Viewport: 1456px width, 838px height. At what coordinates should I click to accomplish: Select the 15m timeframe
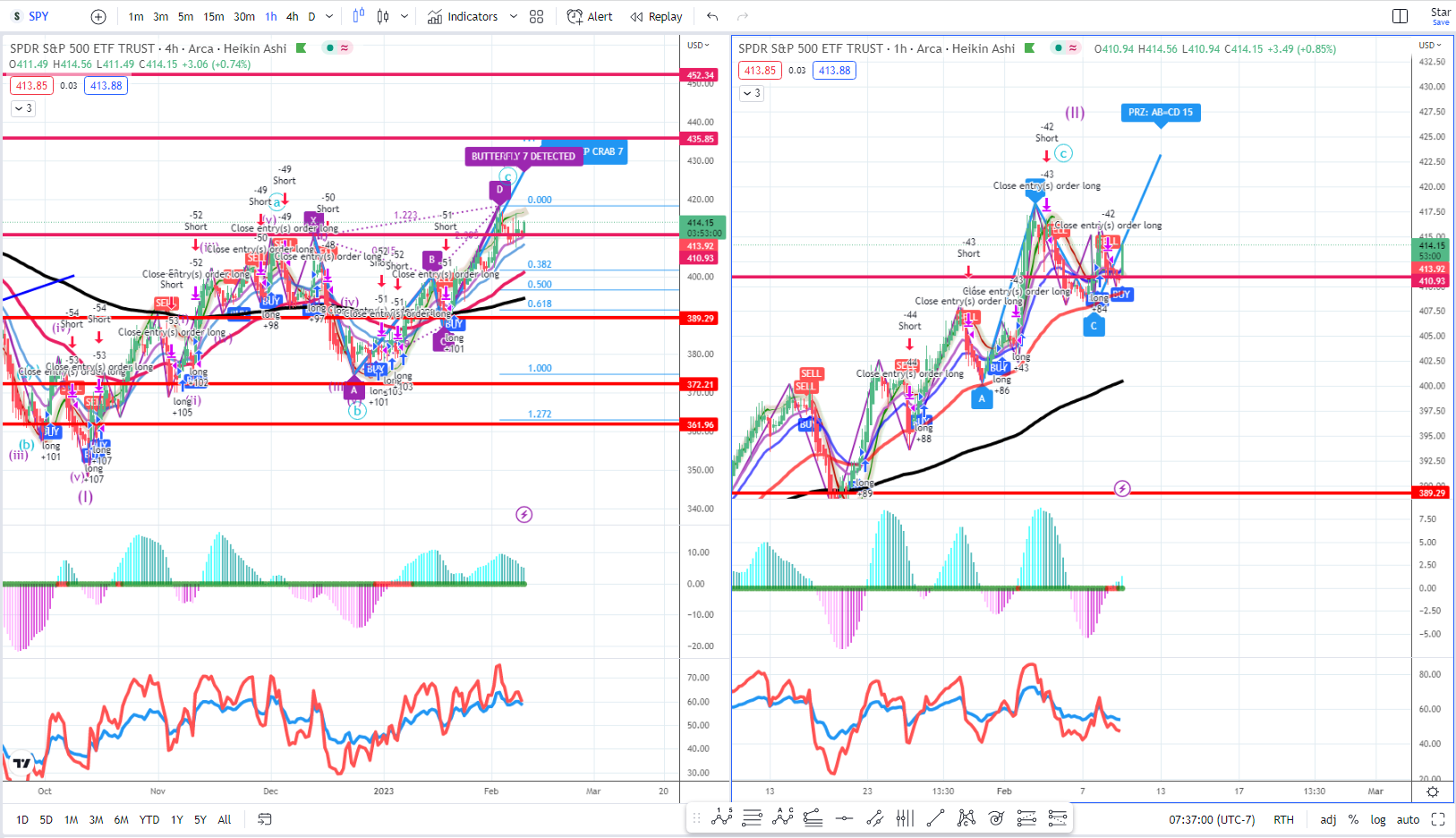coord(214,16)
